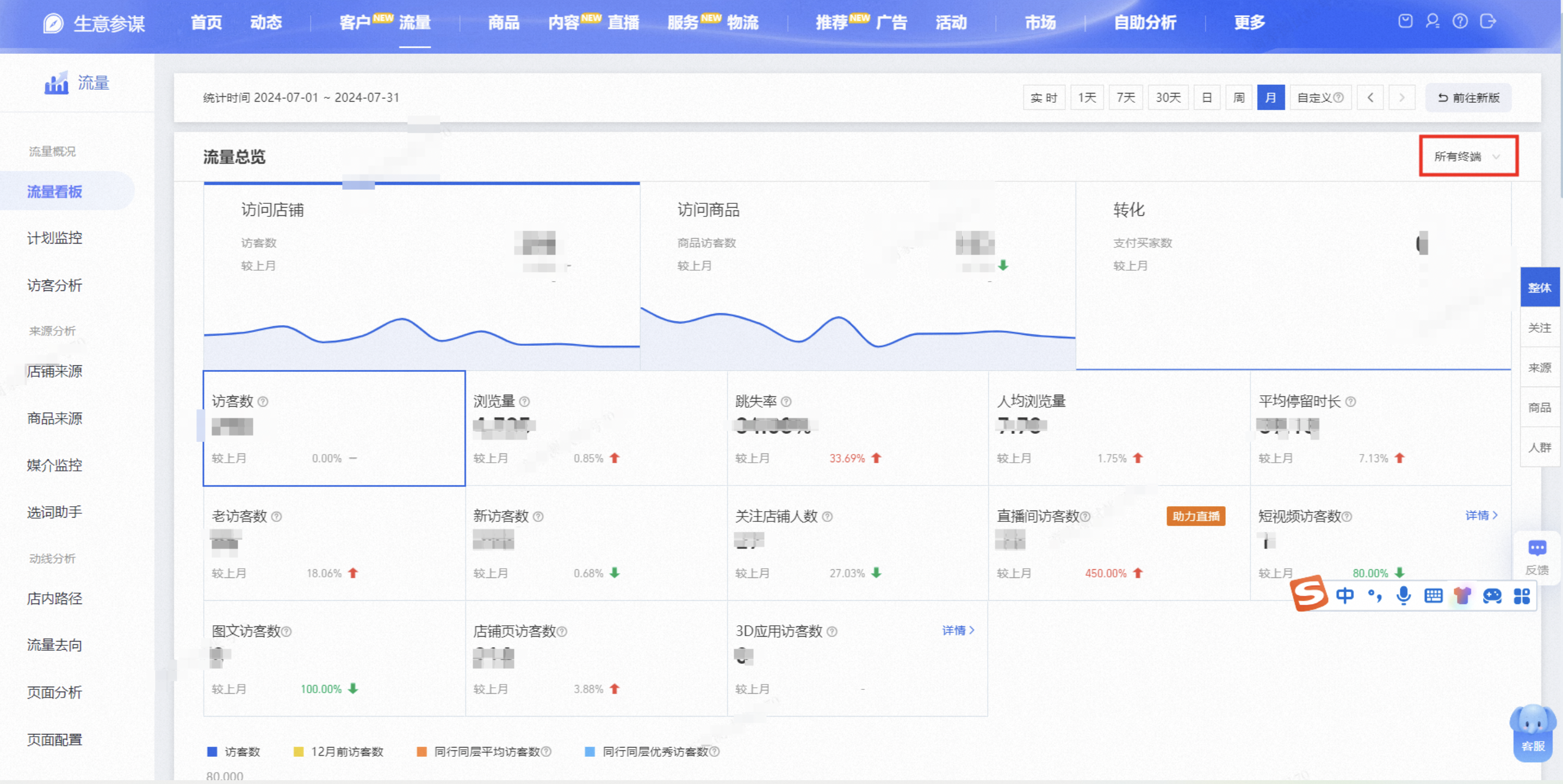The height and width of the screenshot is (784, 1563).
Task: Open 详情 link for 短视频访客数
Action: coord(1481,516)
